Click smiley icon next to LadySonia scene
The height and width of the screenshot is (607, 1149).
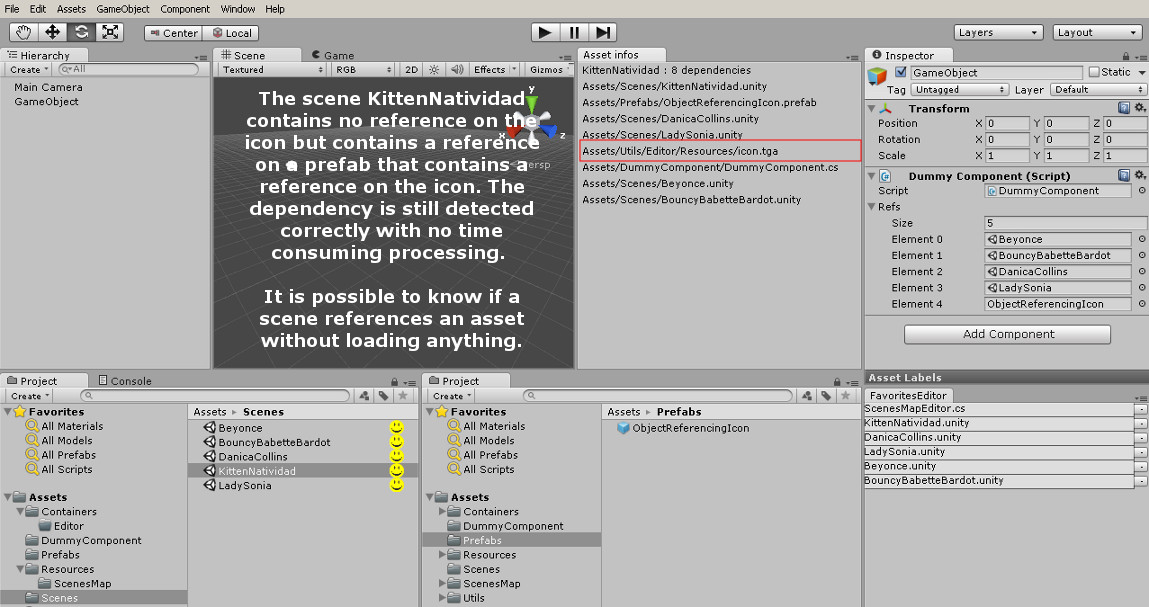point(396,485)
